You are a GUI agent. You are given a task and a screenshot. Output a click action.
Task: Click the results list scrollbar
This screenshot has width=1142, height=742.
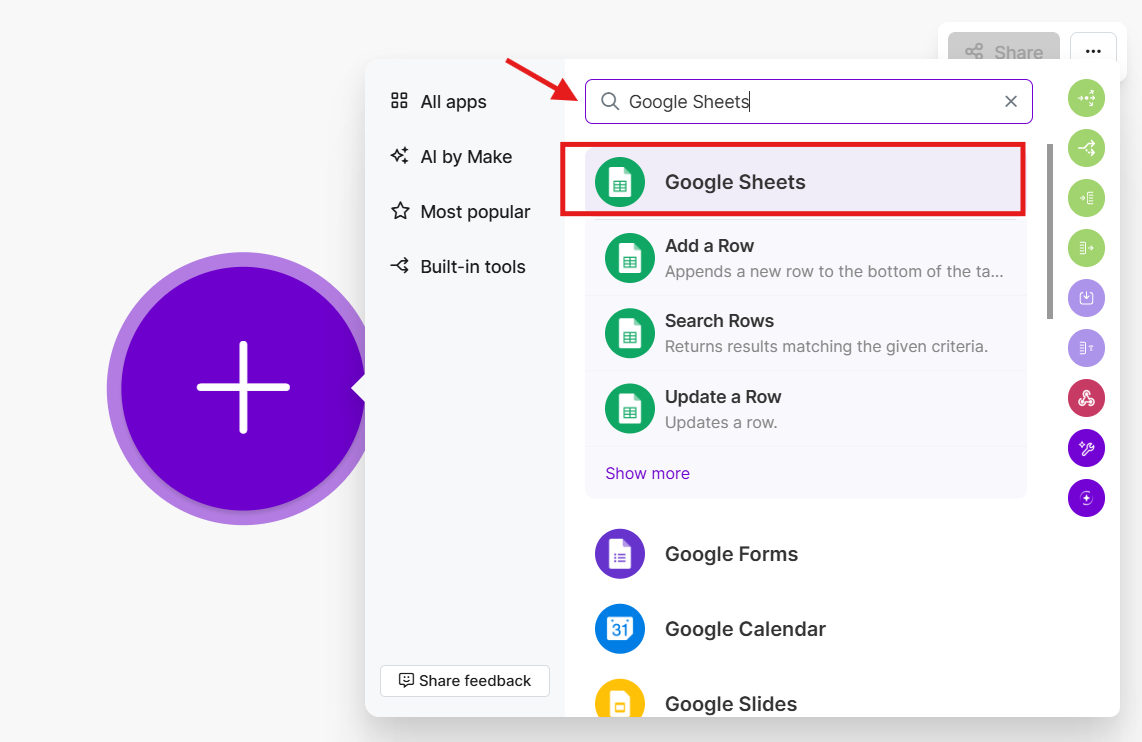click(x=1050, y=232)
